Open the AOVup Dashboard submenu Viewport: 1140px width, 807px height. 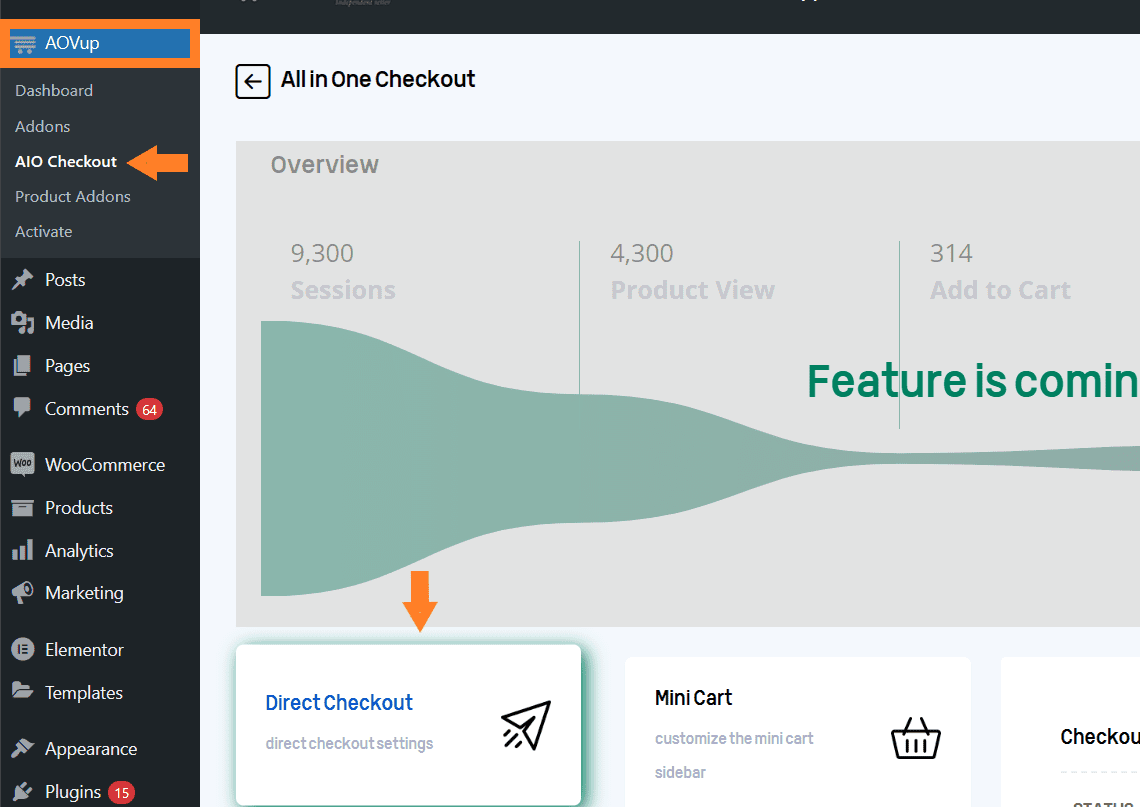pyautogui.click(x=54, y=90)
